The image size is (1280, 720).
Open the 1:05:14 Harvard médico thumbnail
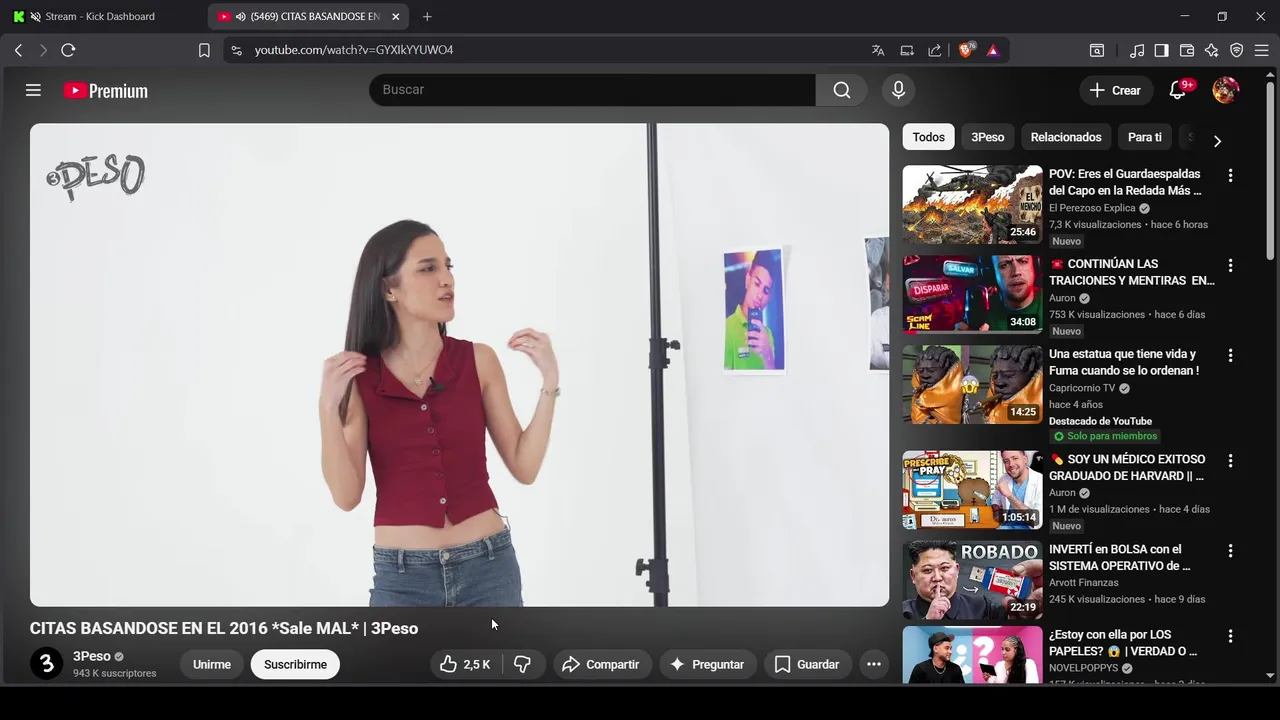pos(972,490)
